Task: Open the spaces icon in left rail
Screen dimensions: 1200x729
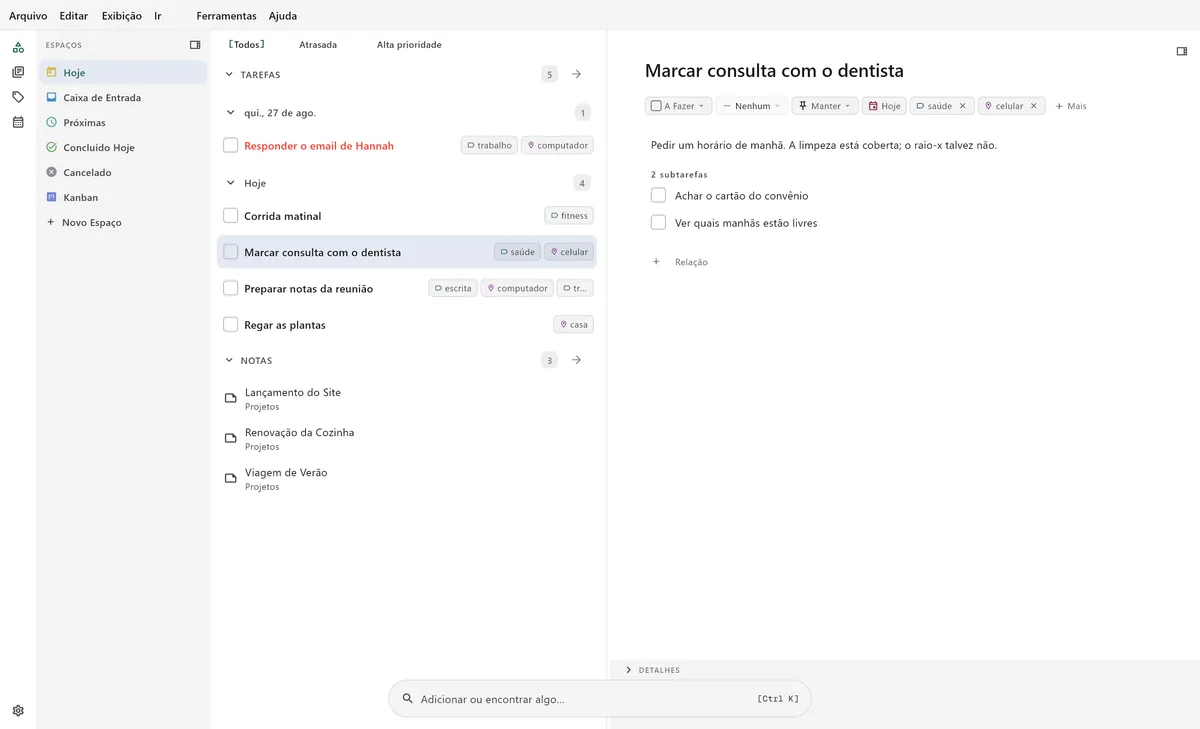Action: [x=18, y=47]
